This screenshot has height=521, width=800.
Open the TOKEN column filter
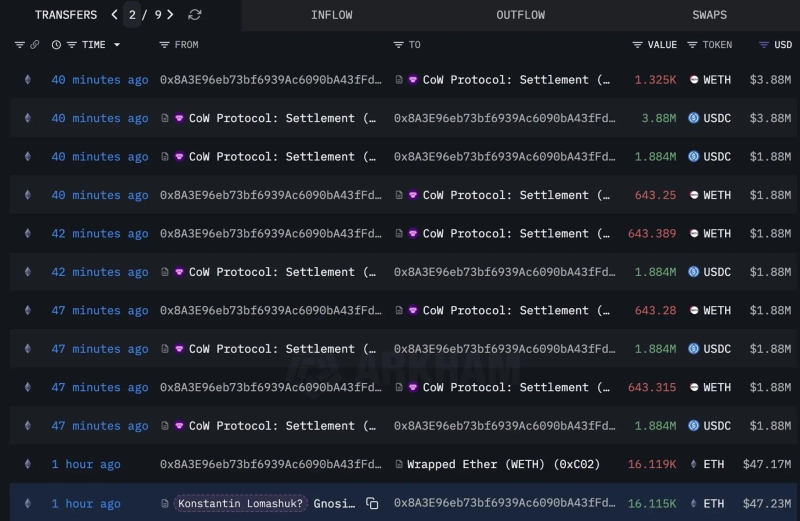(x=693, y=45)
